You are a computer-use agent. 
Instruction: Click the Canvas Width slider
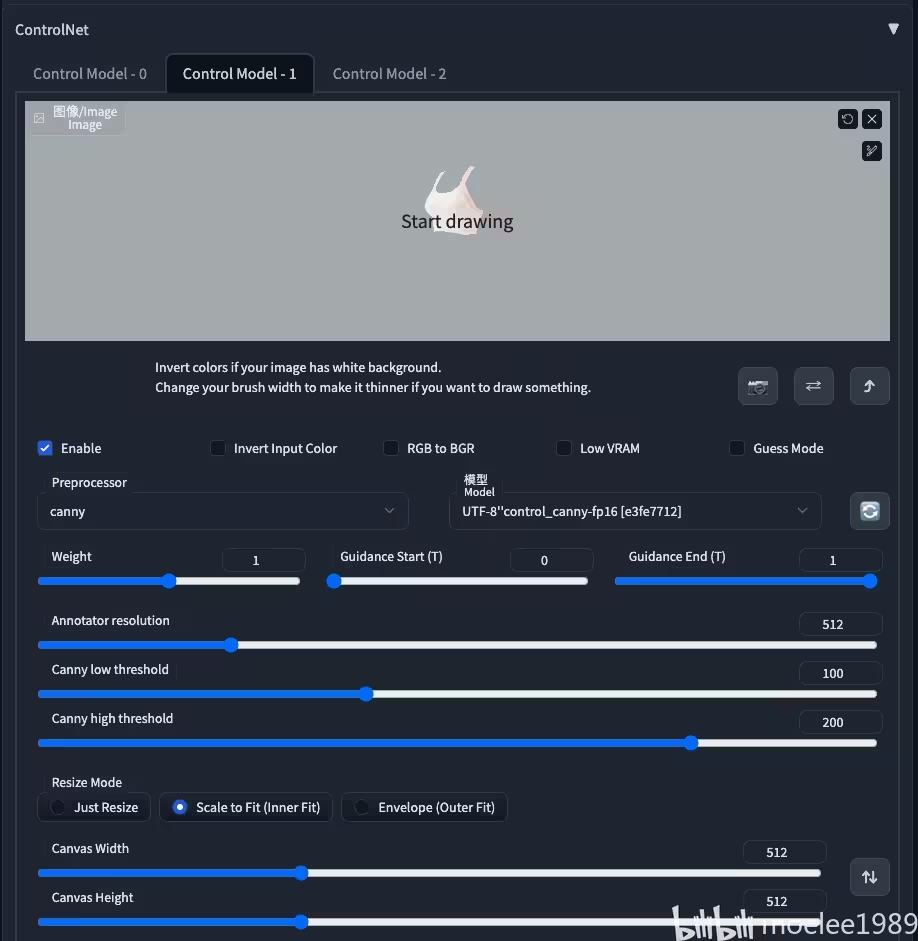tap(429, 873)
